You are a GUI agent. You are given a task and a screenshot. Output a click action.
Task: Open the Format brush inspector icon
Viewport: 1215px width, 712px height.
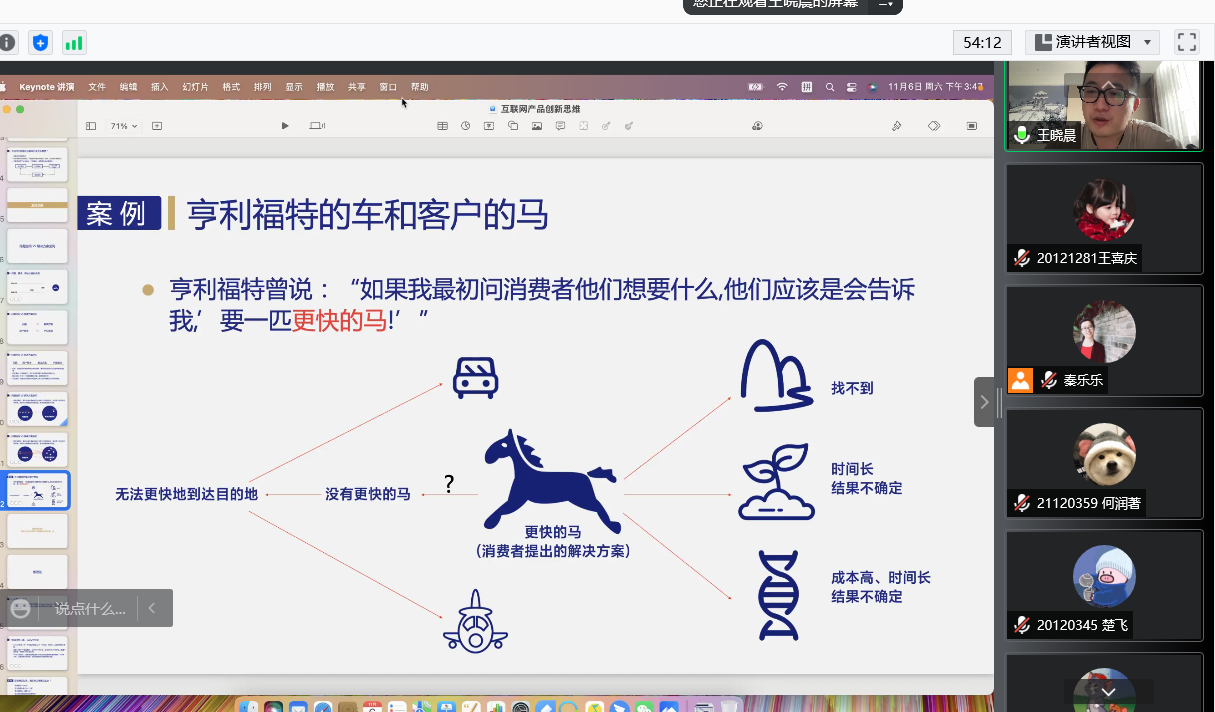click(x=897, y=126)
